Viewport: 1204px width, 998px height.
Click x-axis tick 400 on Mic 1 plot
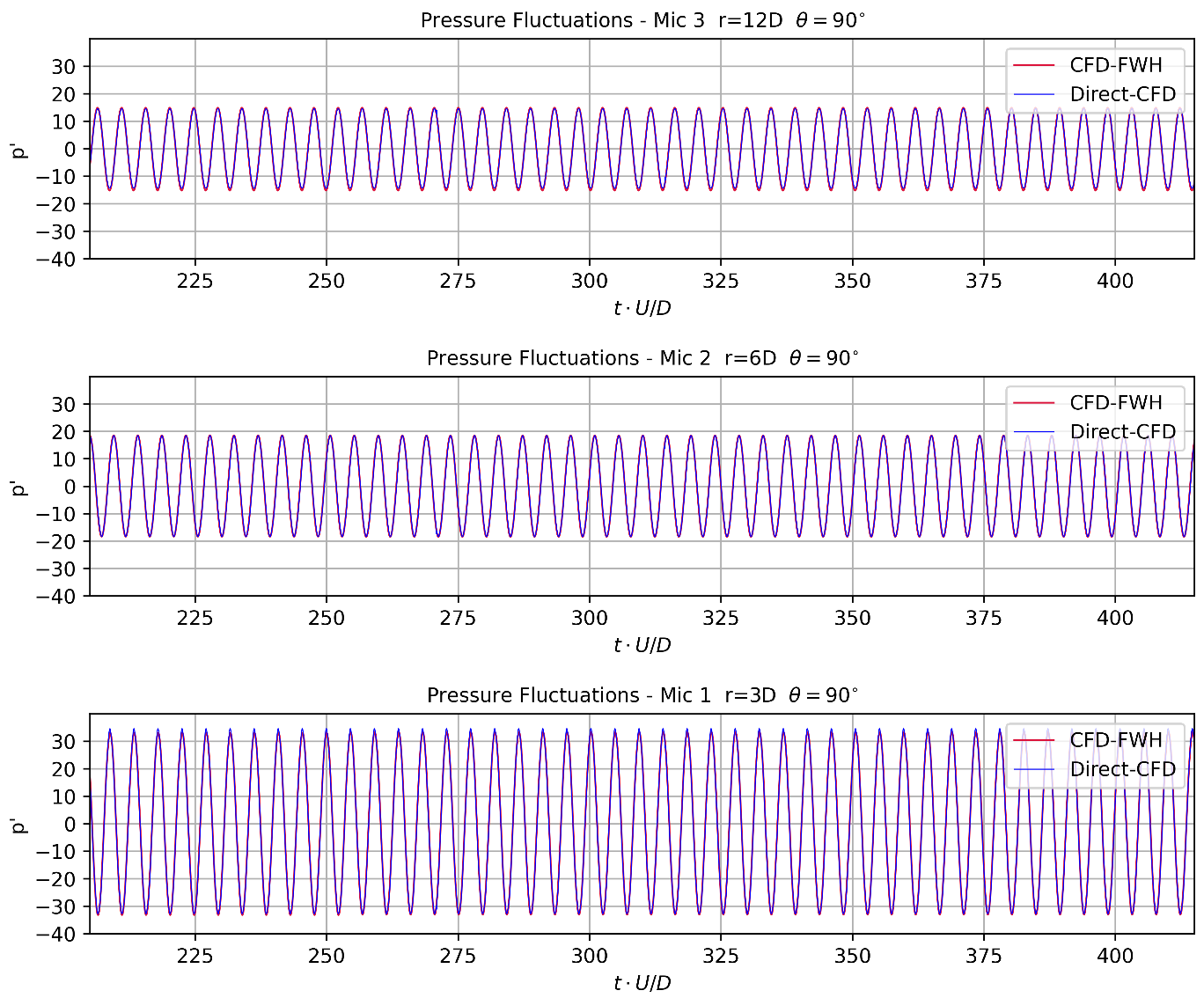[x=1115, y=957]
